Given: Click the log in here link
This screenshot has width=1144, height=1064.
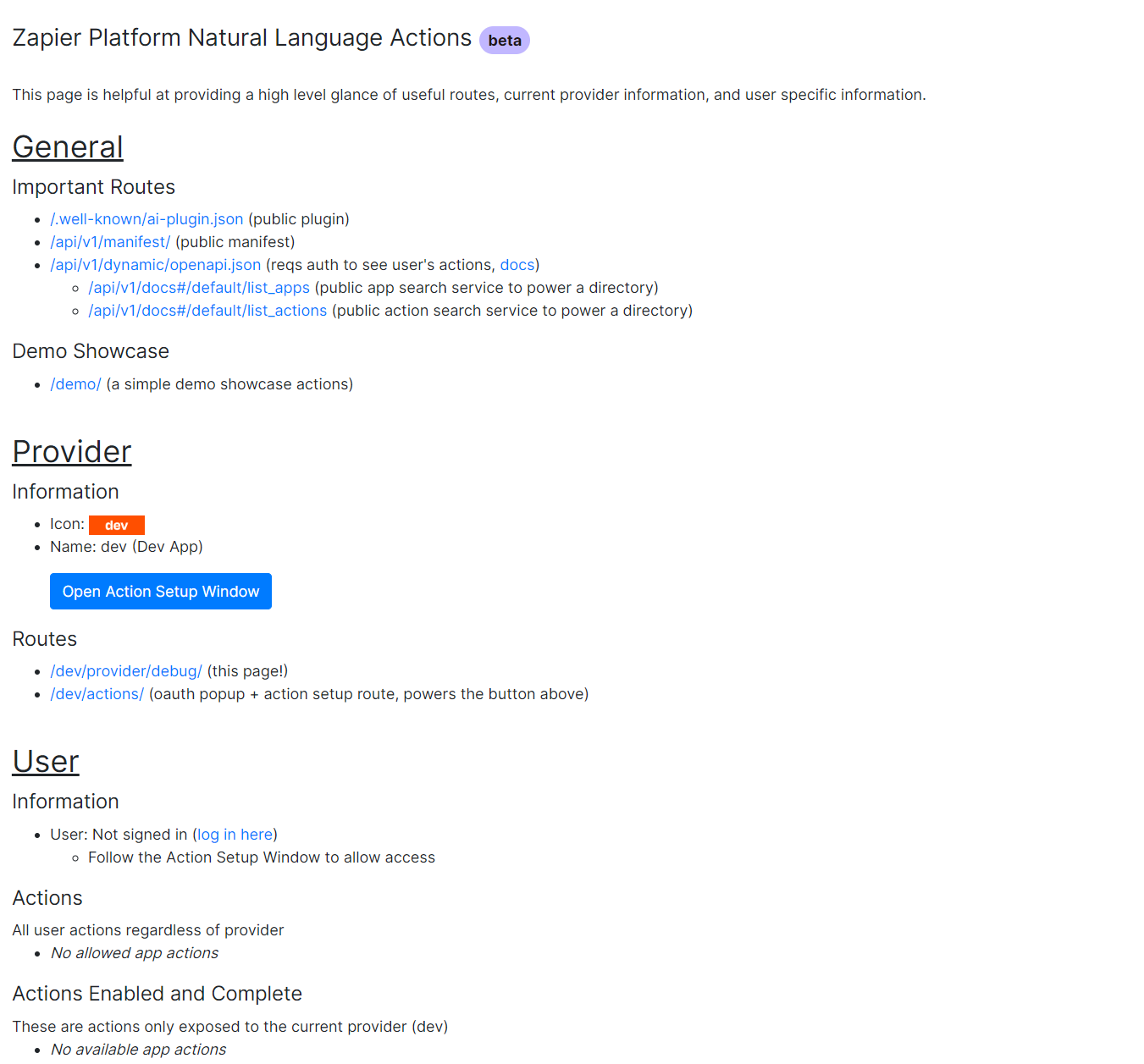Looking at the screenshot, I should [234, 834].
